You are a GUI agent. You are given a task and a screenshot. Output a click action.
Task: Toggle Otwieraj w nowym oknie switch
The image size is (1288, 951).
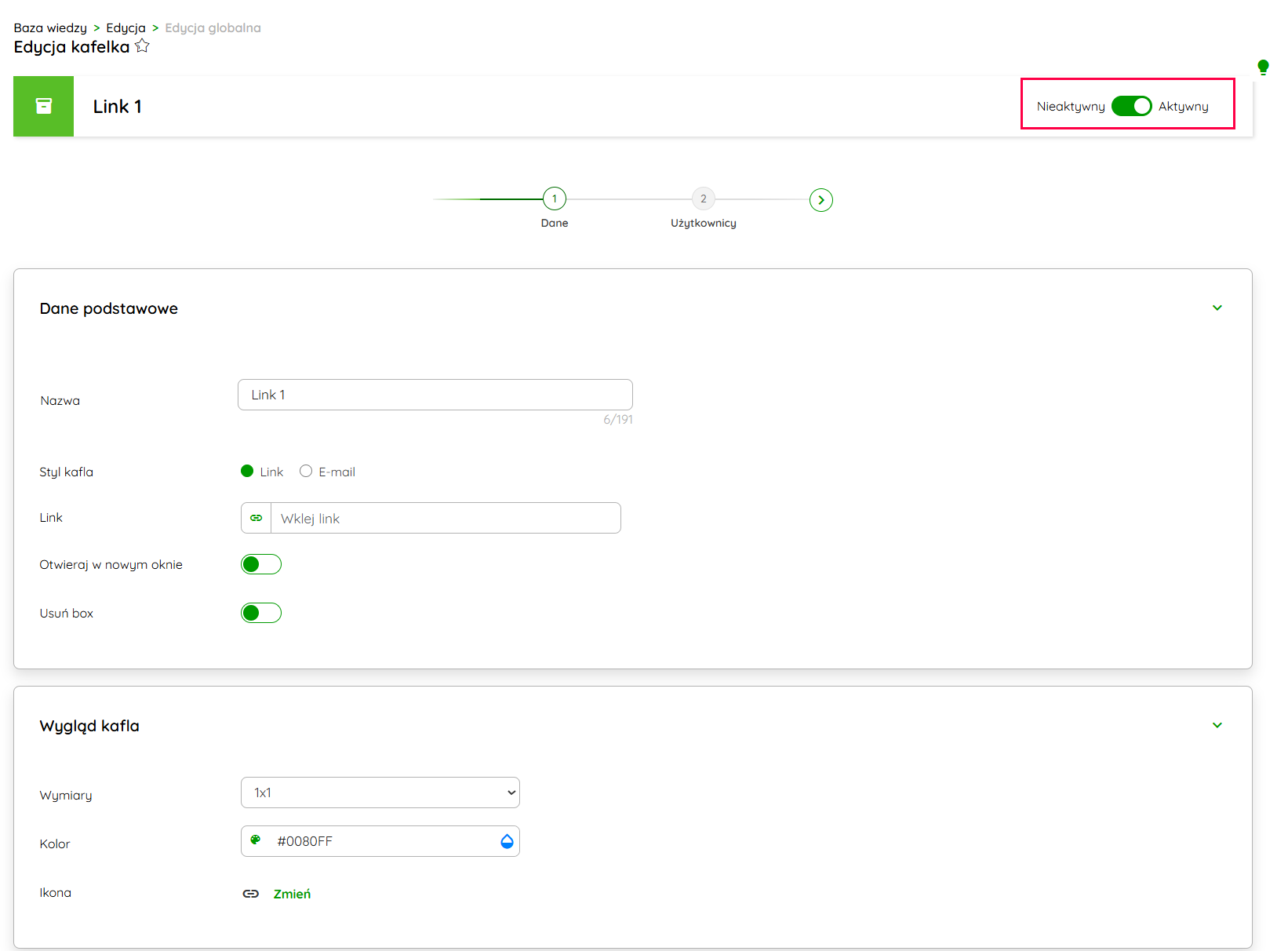tap(261, 564)
